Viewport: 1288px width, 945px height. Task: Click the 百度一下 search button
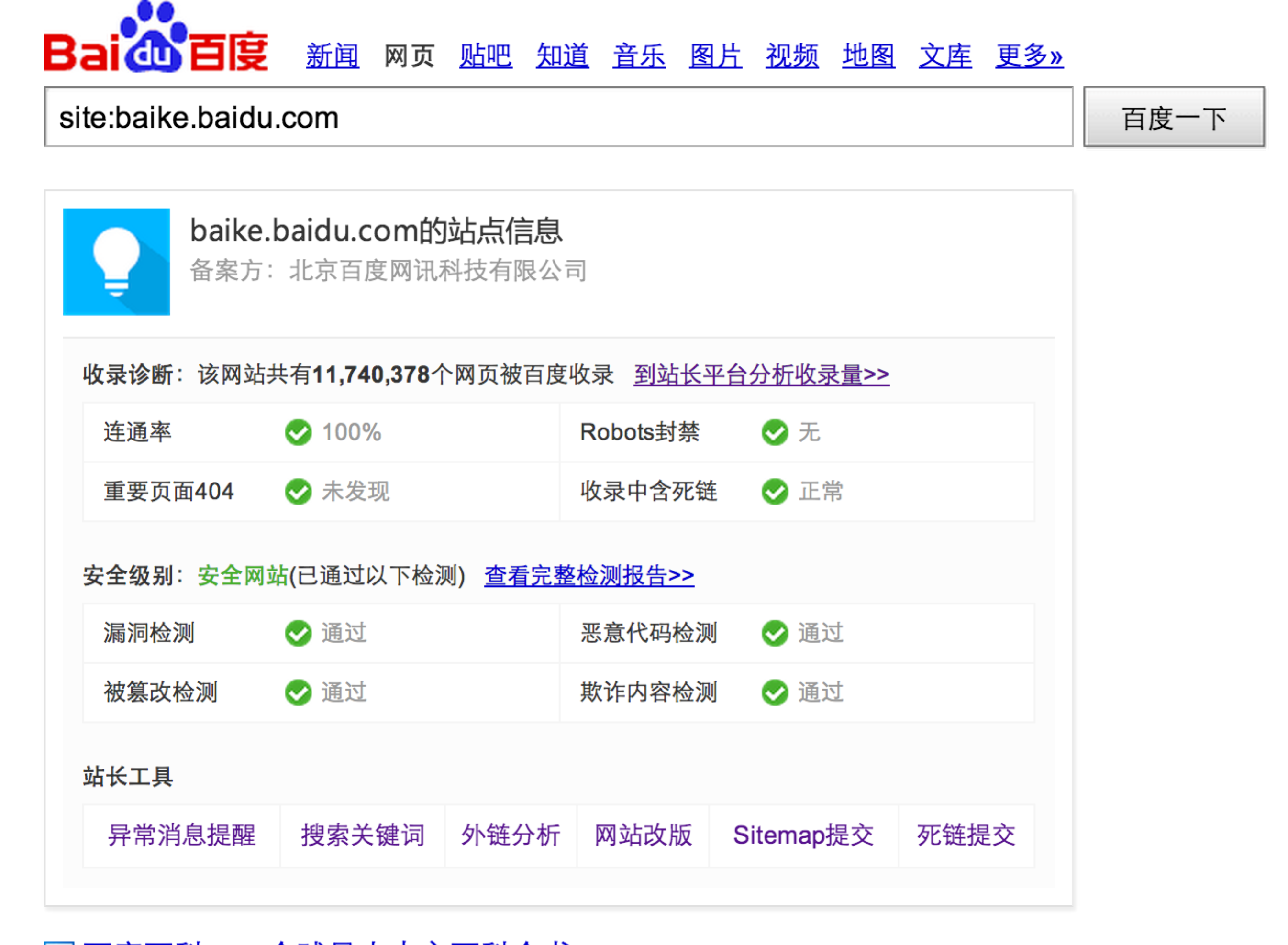[1174, 117]
